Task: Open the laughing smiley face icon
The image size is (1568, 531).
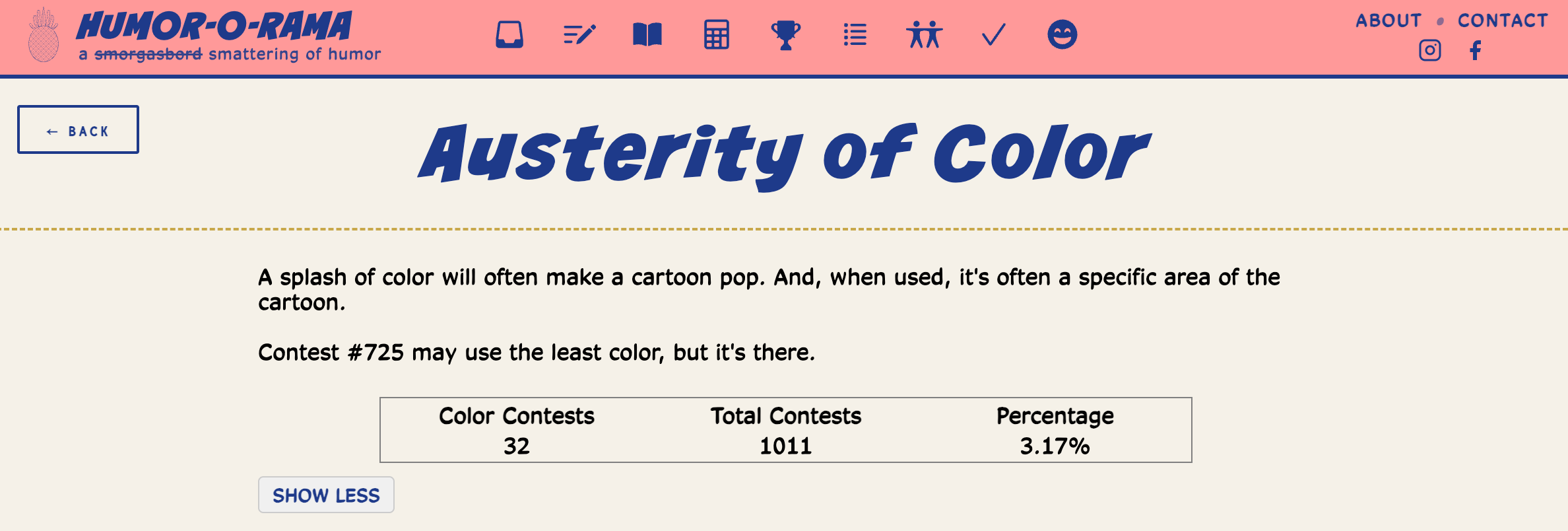Action: 1062,34
